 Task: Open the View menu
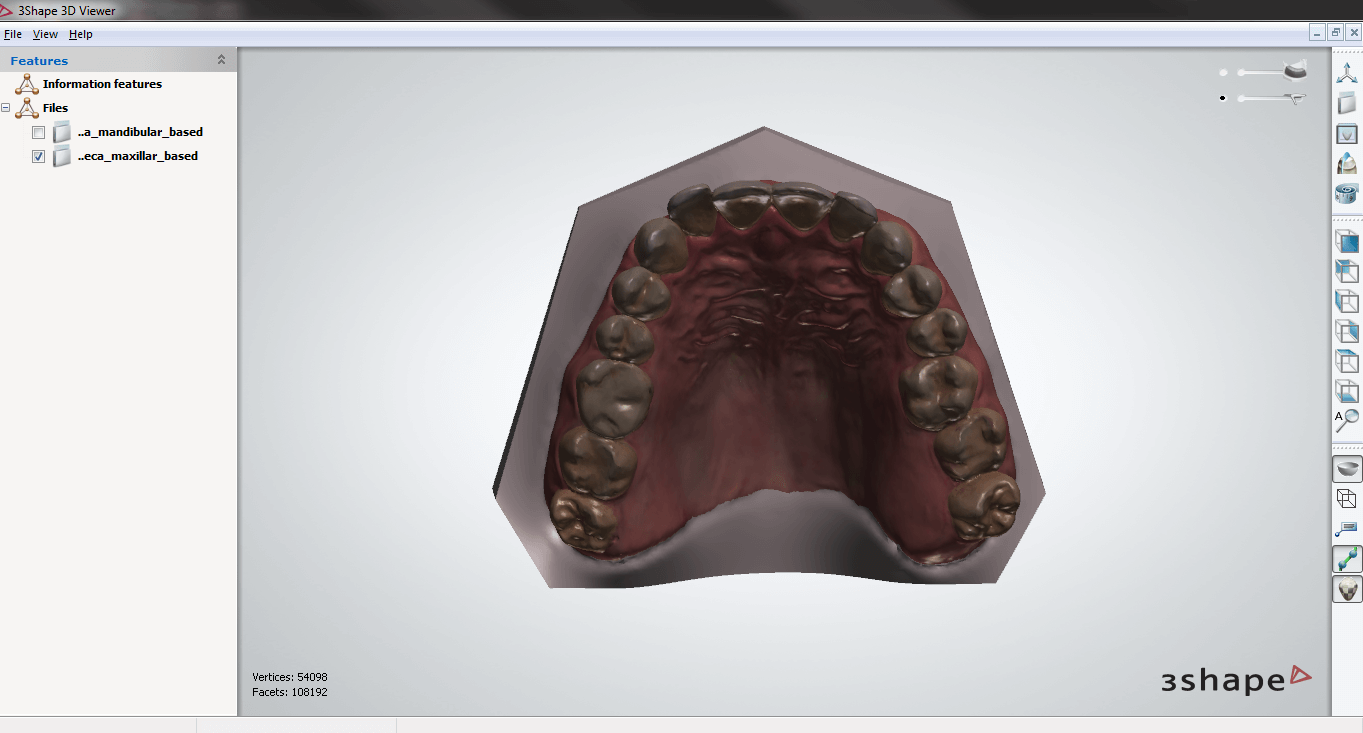pos(45,34)
